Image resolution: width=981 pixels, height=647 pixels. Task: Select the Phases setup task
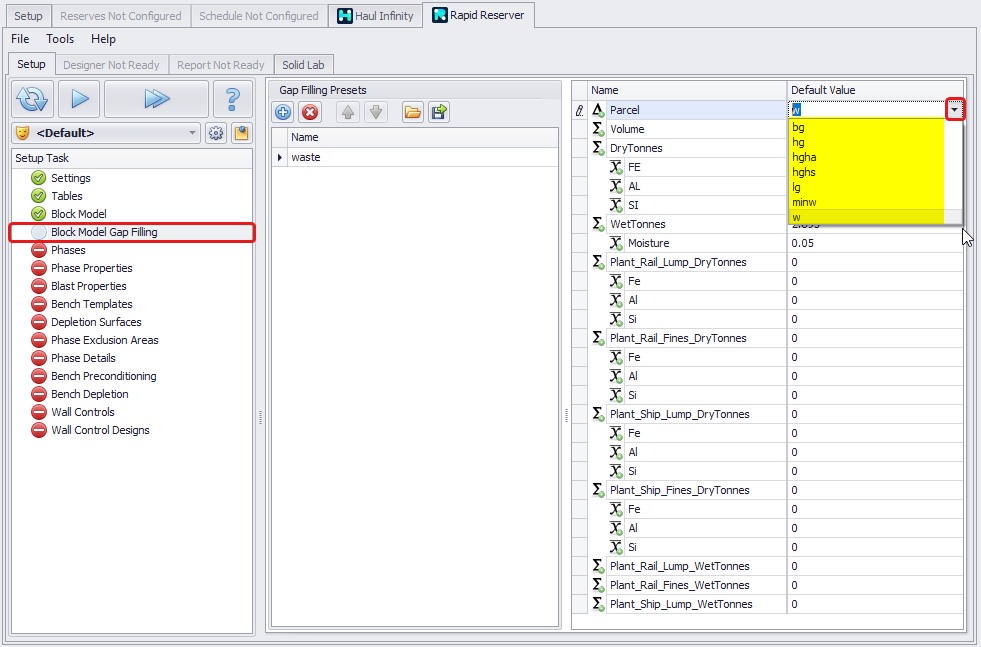tap(68, 250)
